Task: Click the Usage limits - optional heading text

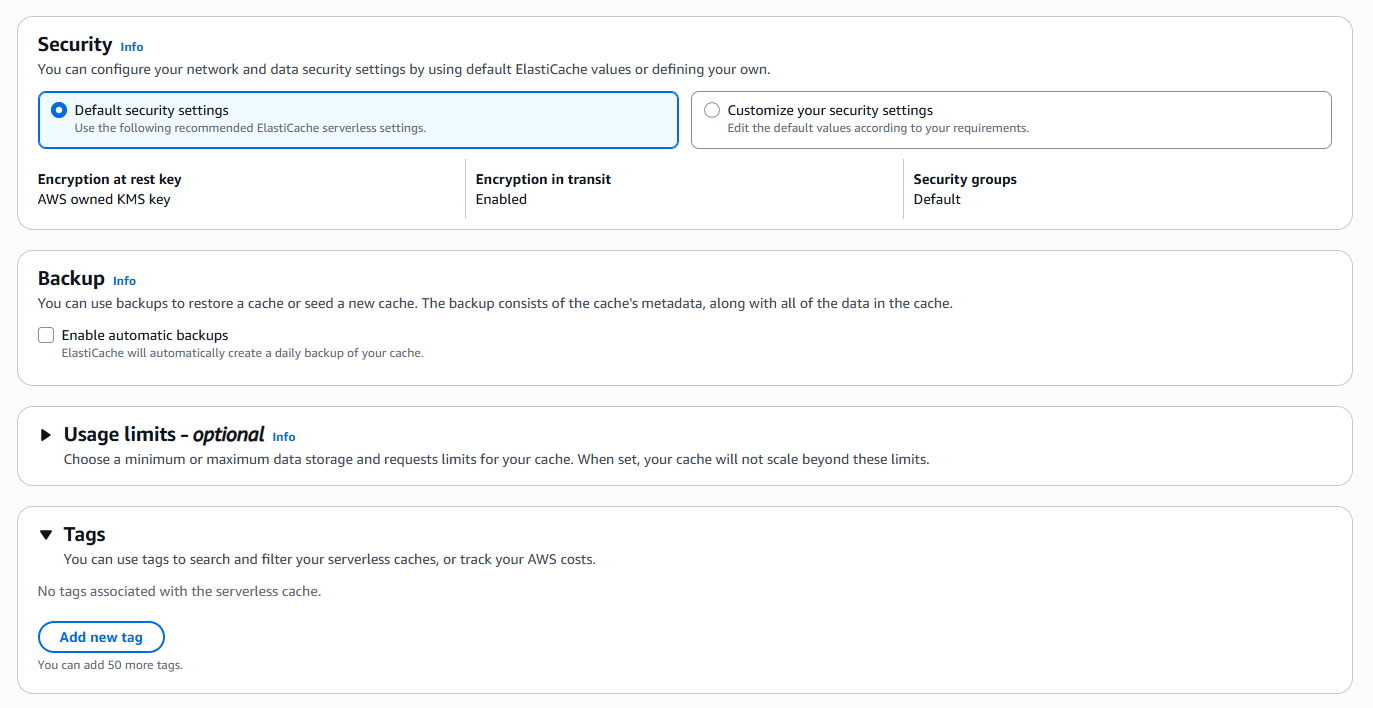Action: click(164, 434)
